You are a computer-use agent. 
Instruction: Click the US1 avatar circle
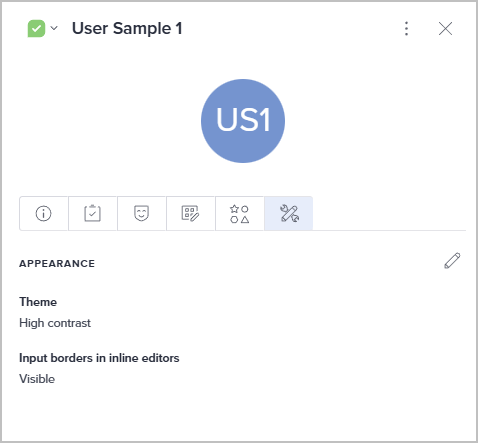pos(243,121)
